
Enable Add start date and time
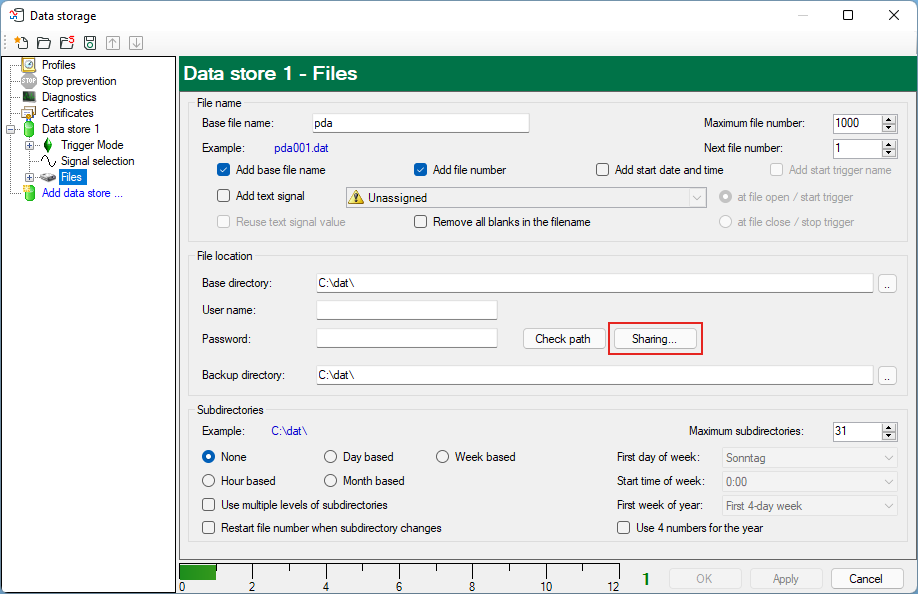603,170
